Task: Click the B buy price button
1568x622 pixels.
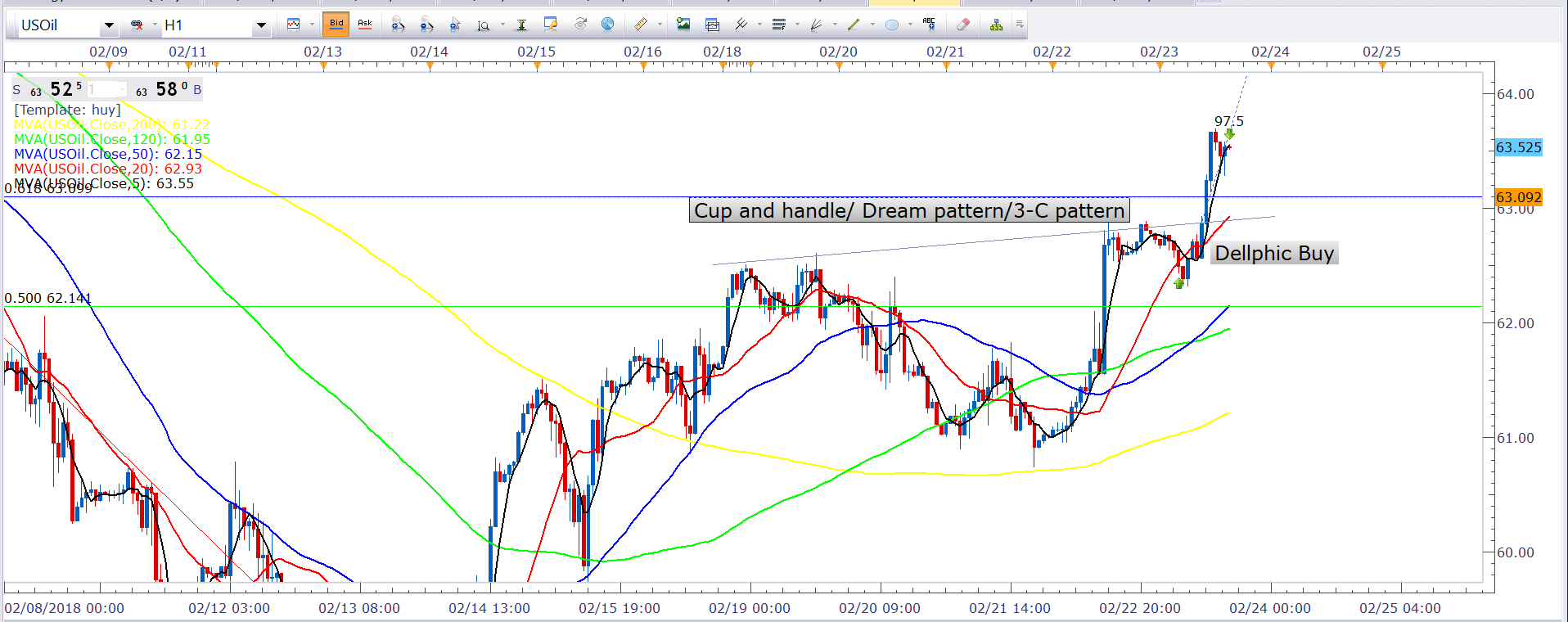Action: pyautogui.click(x=197, y=89)
